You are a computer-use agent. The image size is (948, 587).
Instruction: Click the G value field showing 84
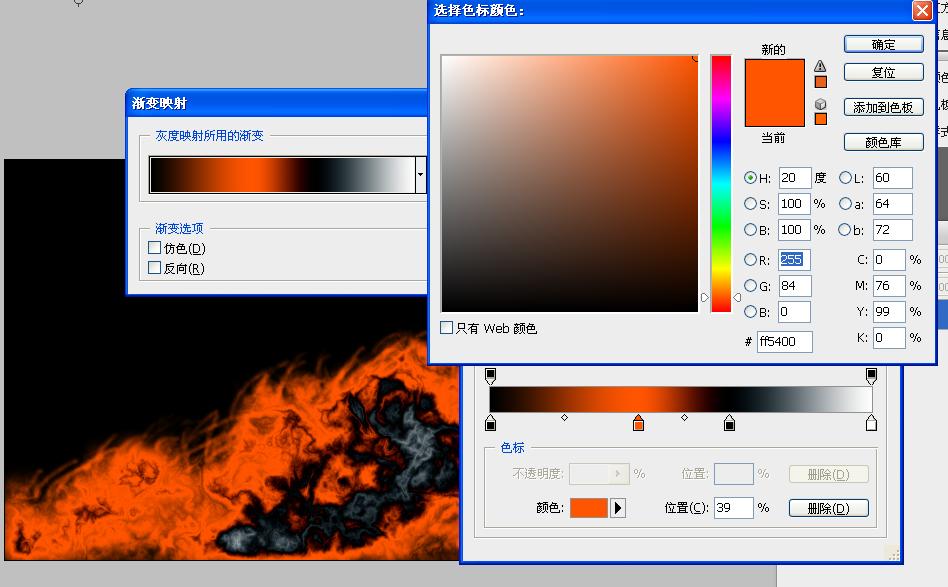(x=794, y=285)
